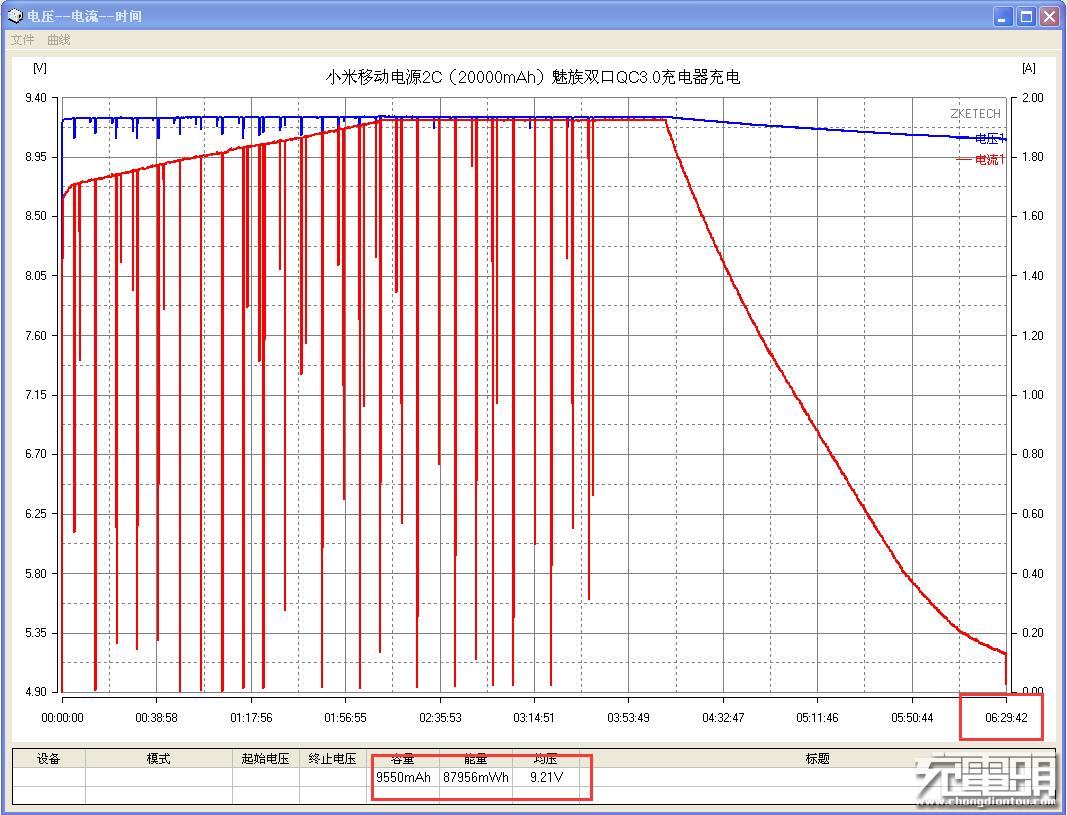Click the 06:29:42 time axis label
The width and height of the screenshot is (1067, 815).
click(x=1006, y=718)
